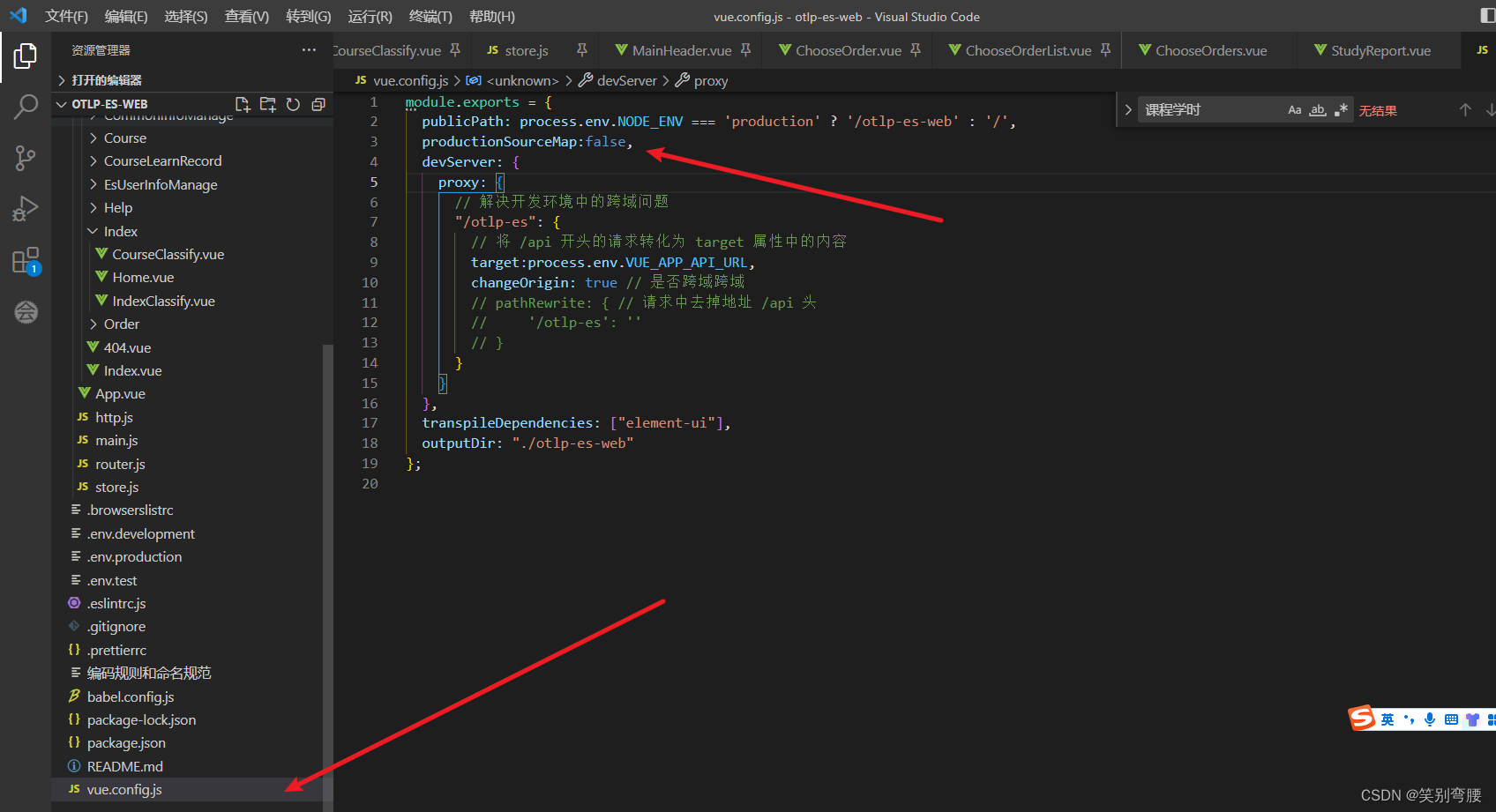Open the 选择(S) menu
The image size is (1496, 812).
186,16
